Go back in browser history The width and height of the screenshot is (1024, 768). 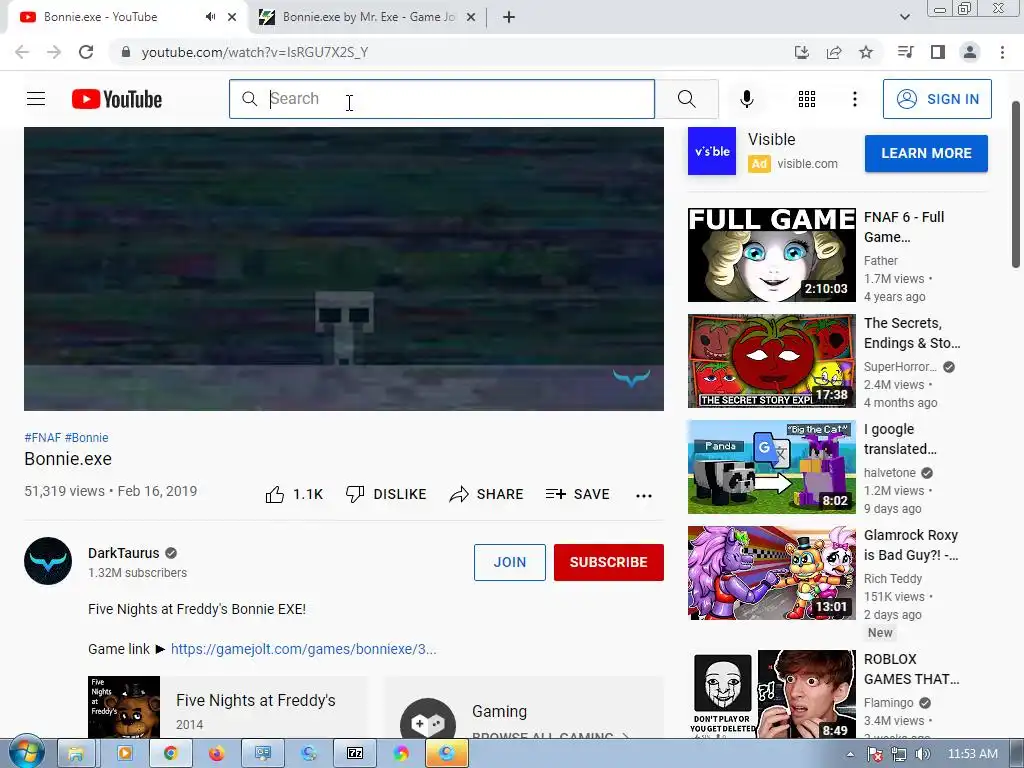22,52
